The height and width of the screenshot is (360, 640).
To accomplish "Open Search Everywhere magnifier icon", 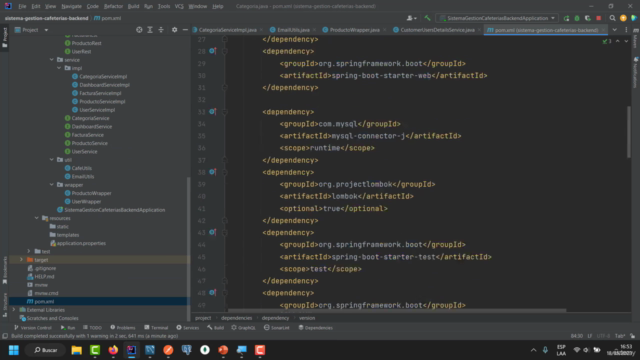I will [612, 18].
